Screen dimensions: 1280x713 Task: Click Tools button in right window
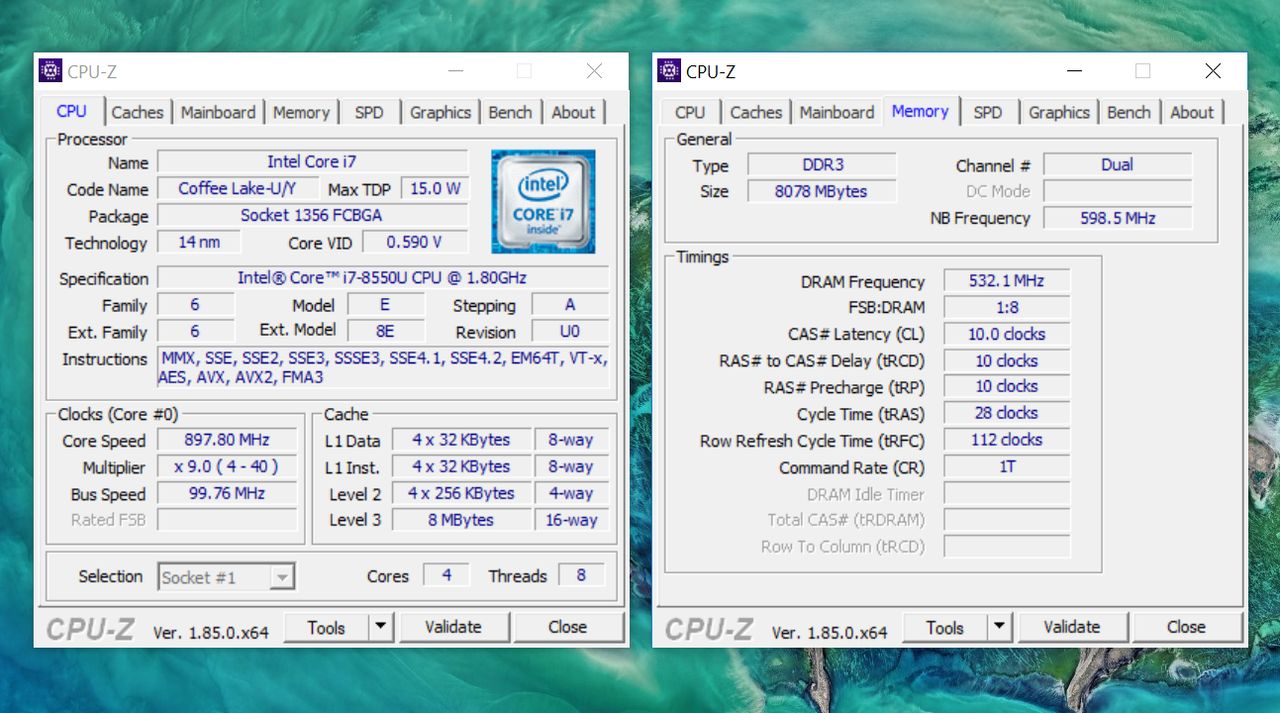[945, 627]
